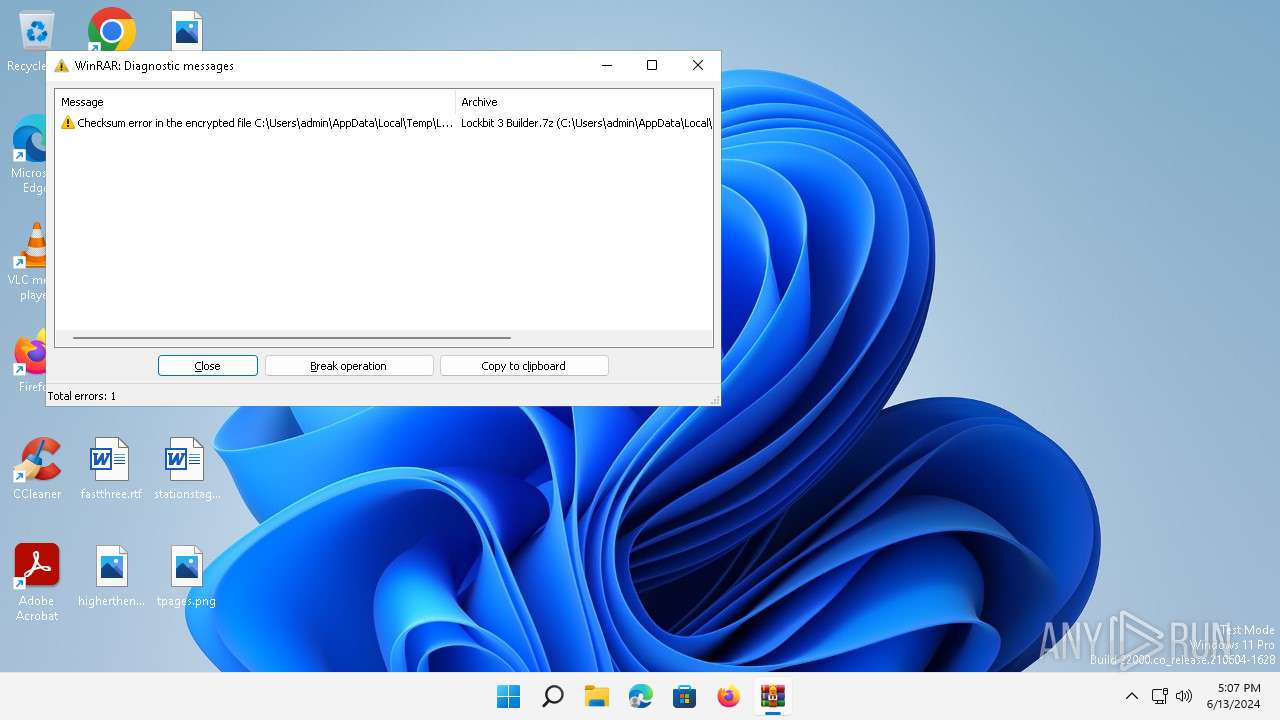This screenshot has width=1280, height=720.
Task: Close the WinRAR window with X
Action: click(698, 66)
